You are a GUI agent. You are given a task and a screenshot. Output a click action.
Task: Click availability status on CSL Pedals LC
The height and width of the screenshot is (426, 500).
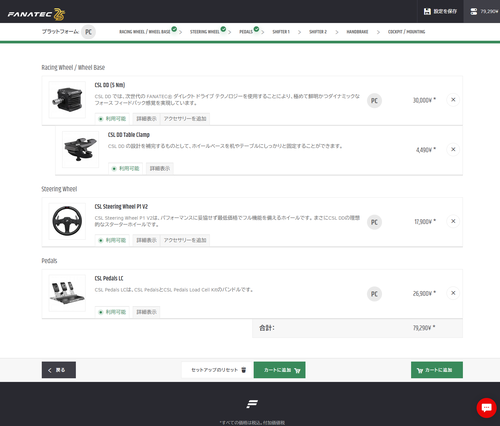click(112, 312)
